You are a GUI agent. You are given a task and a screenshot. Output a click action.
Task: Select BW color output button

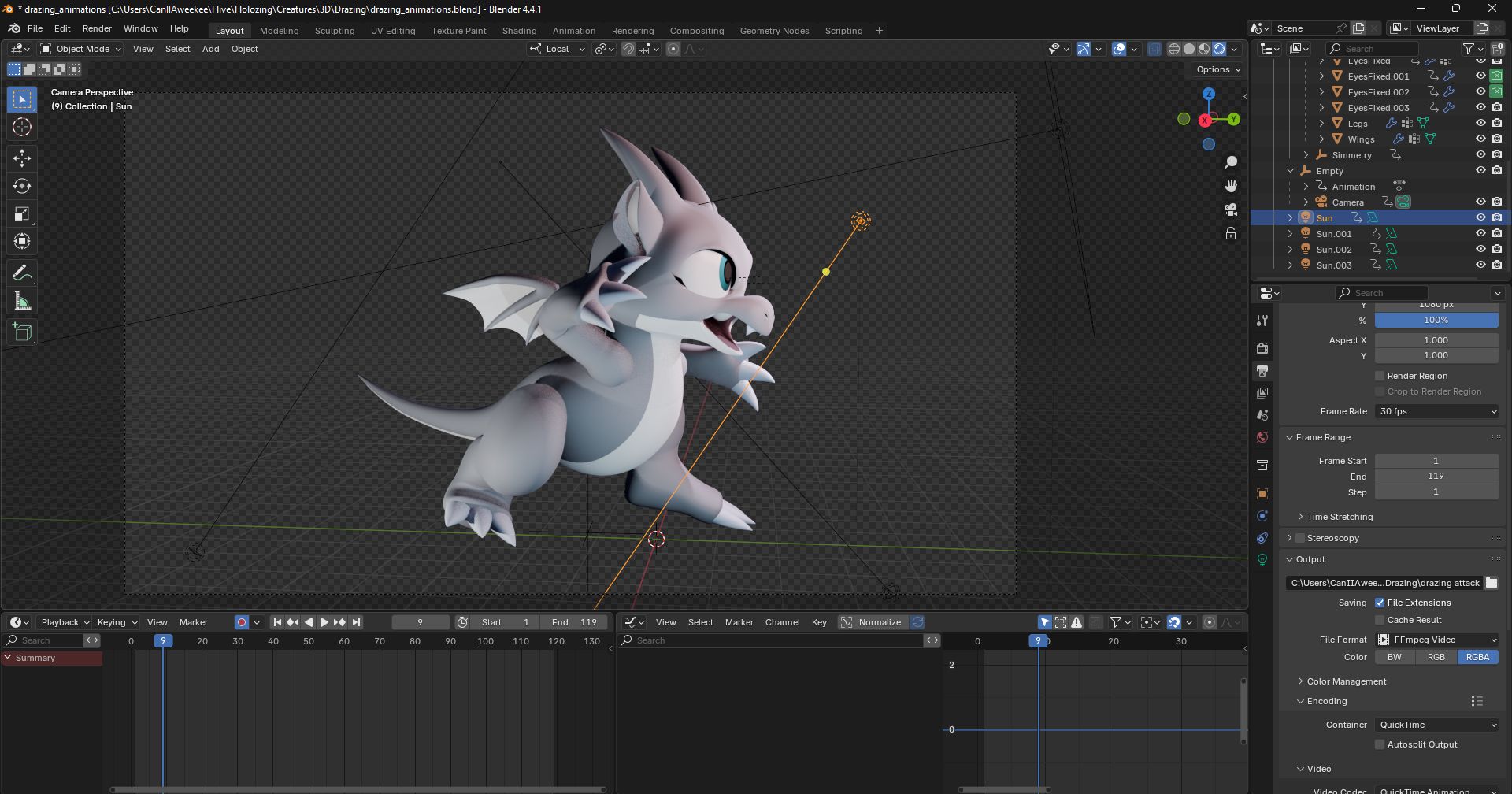tap(1395, 657)
